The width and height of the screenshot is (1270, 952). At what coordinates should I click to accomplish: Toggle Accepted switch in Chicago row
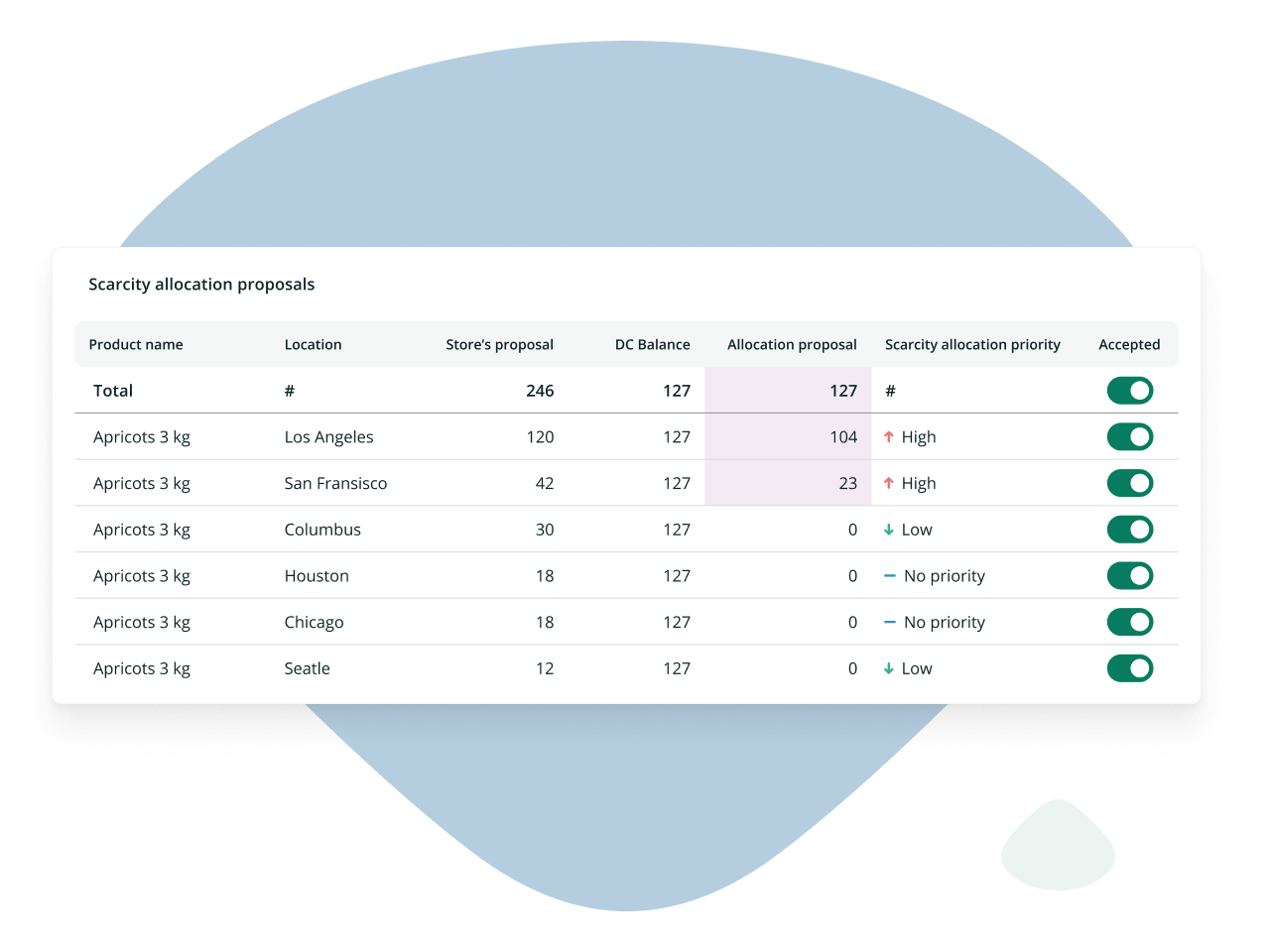click(x=1129, y=623)
